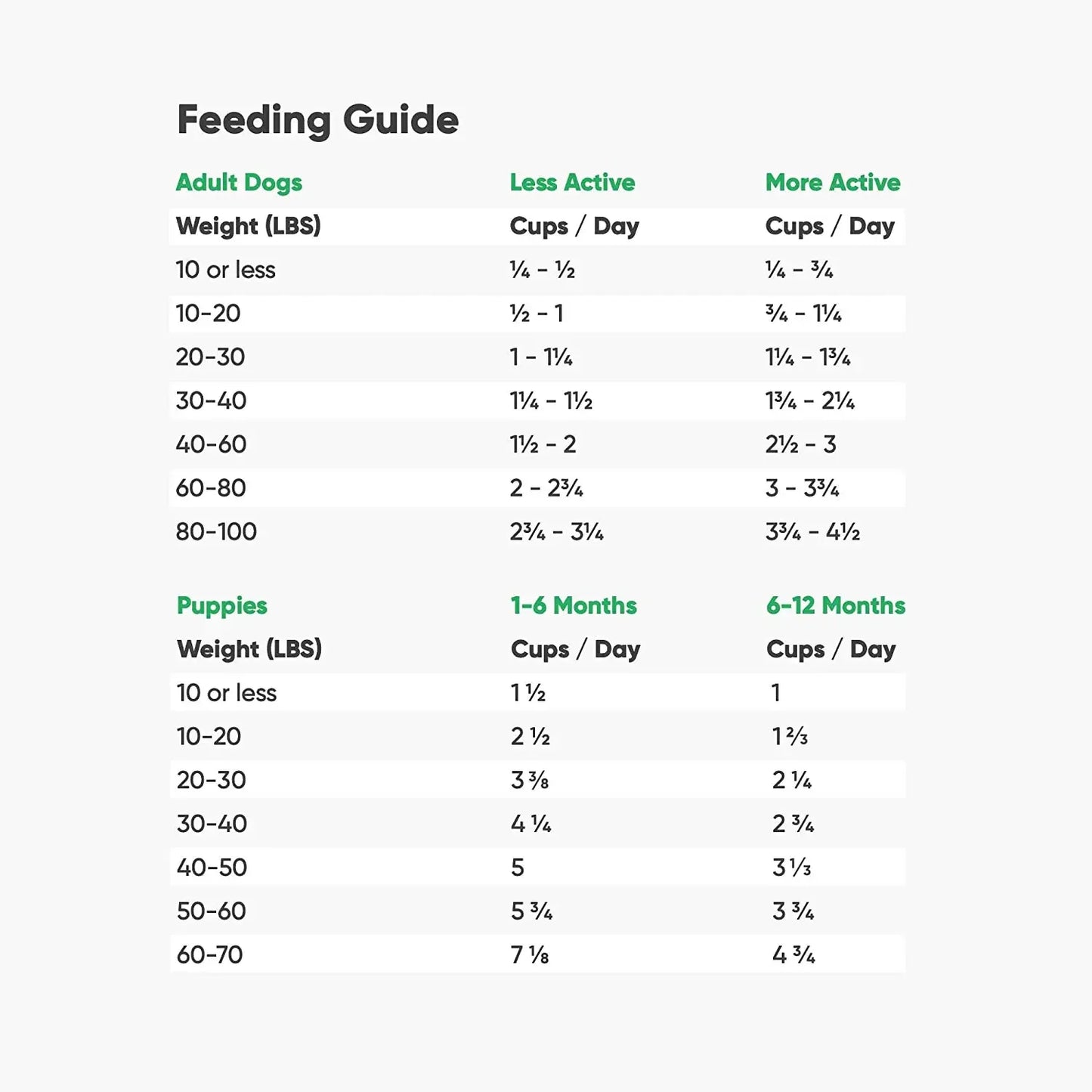Click the 50-60 puppy weight row label

pos(211,911)
